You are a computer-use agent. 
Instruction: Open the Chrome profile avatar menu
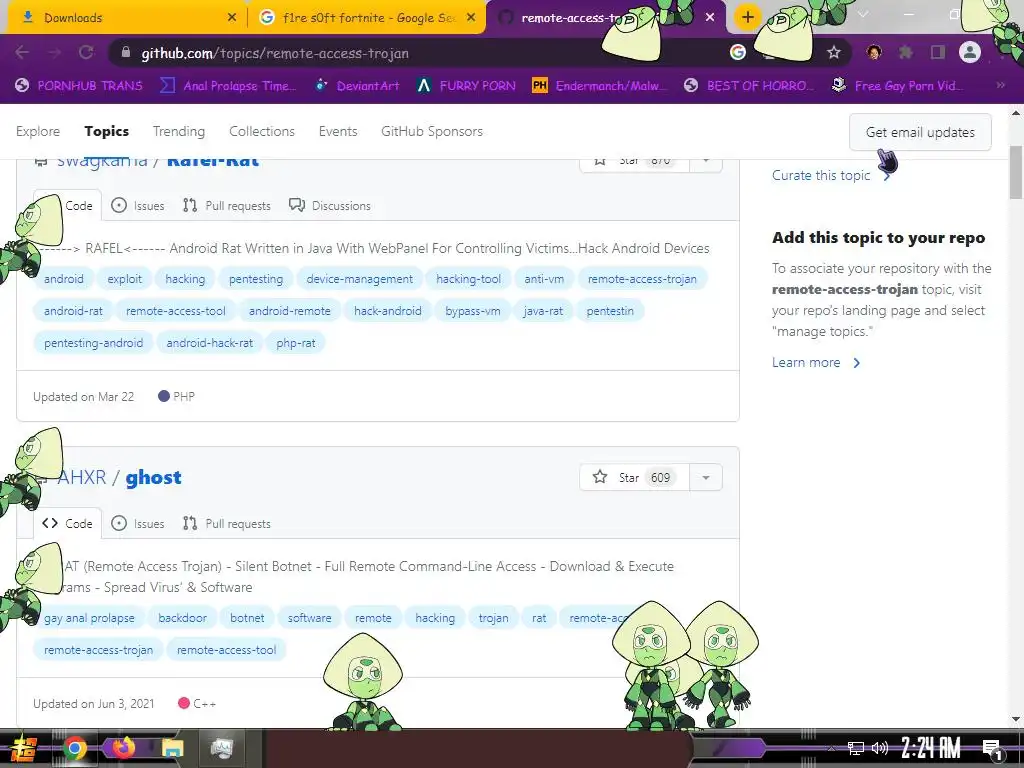pos(970,53)
